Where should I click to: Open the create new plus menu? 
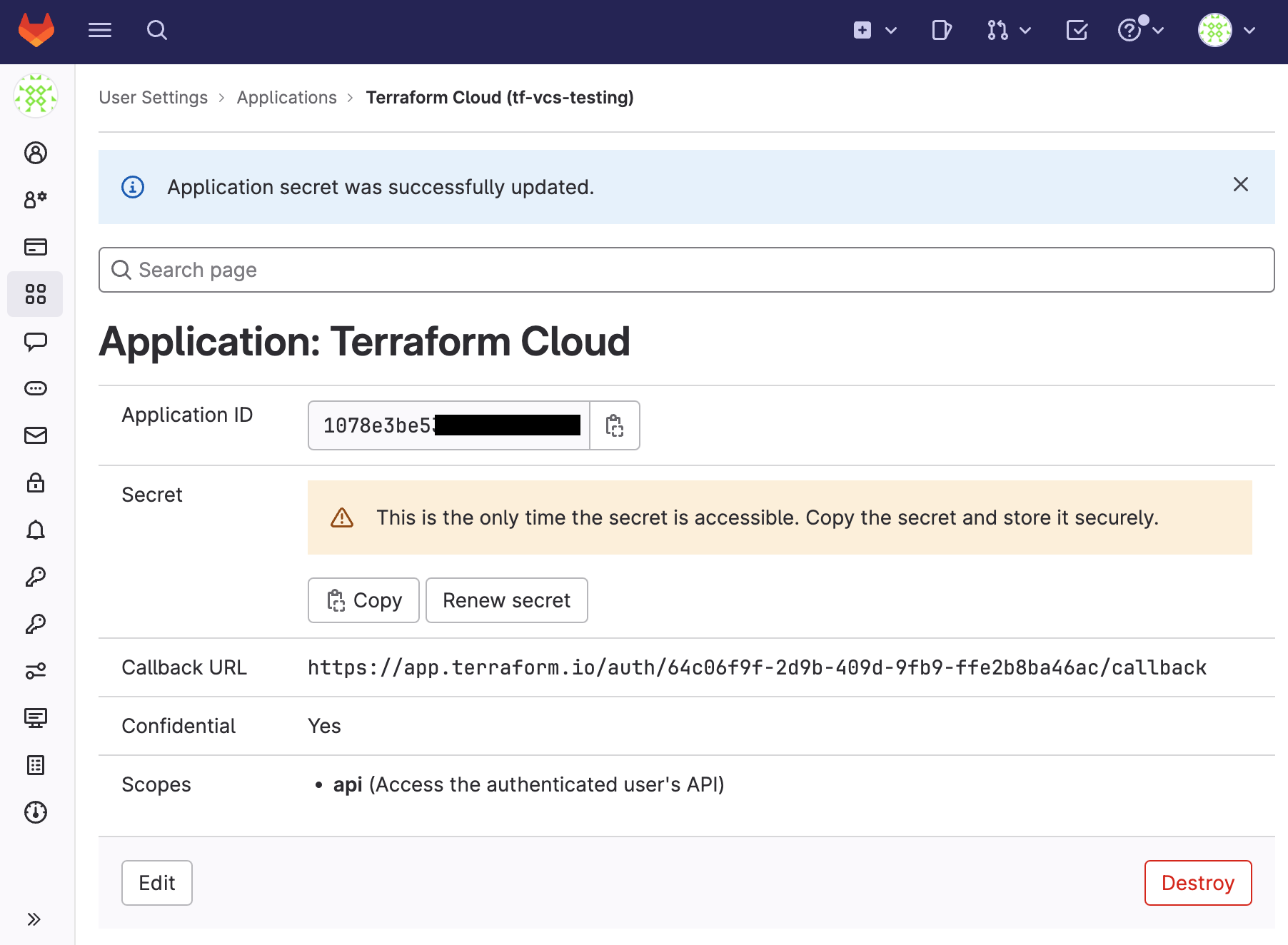pyautogui.click(x=875, y=30)
